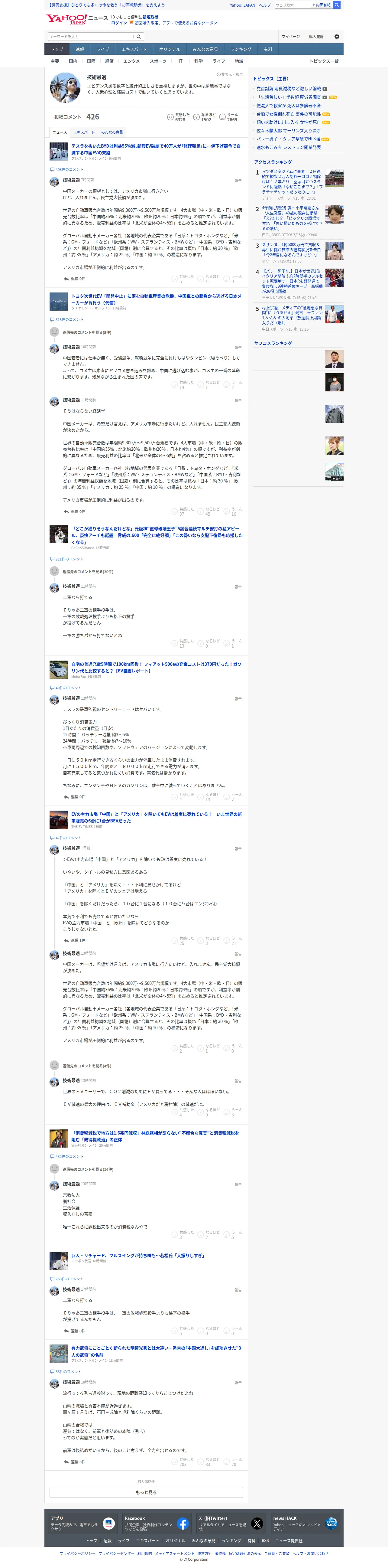Open the アプリ icon in the footer
The height and width of the screenshot is (1568, 388).
108,1524
